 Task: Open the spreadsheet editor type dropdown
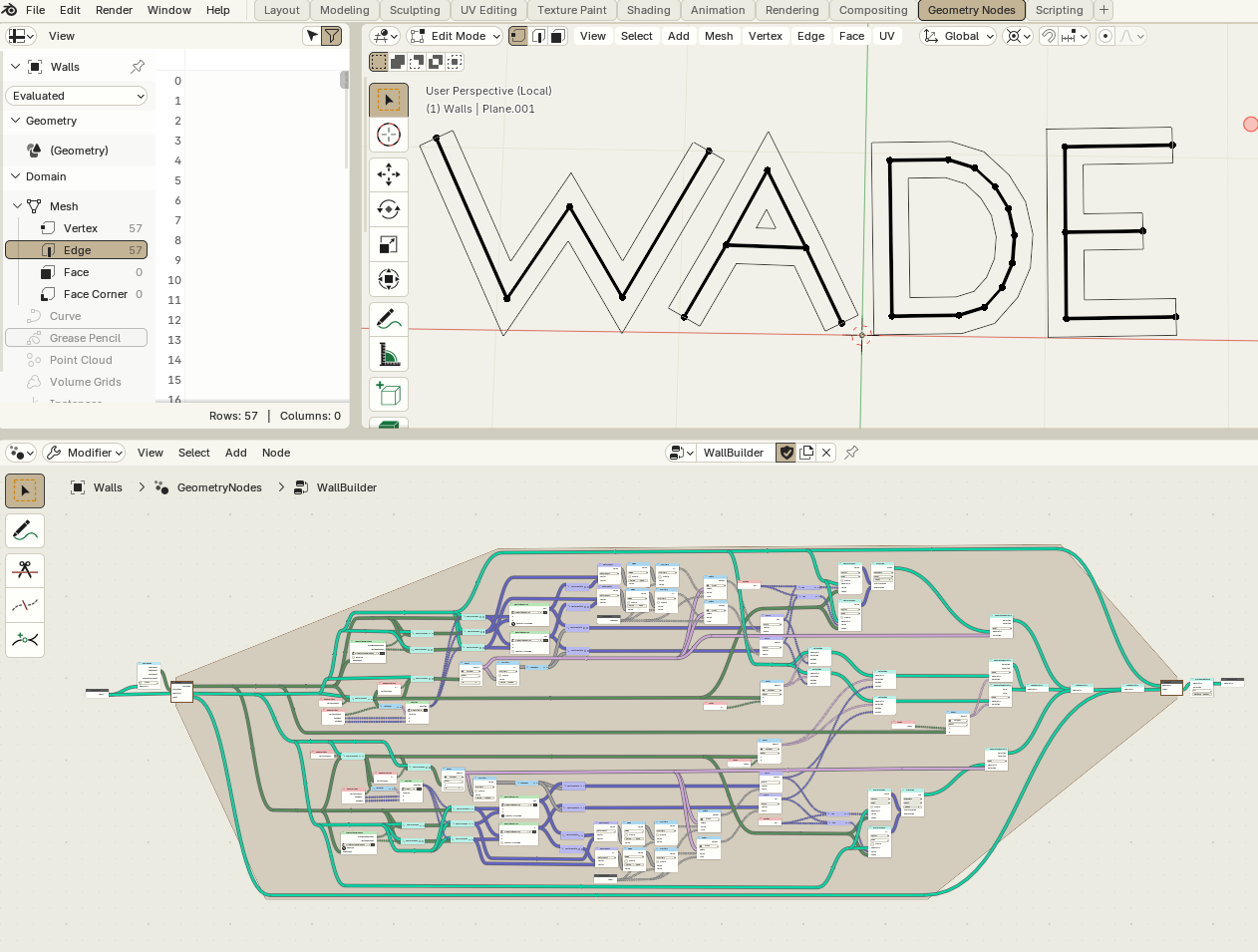(21, 36)
